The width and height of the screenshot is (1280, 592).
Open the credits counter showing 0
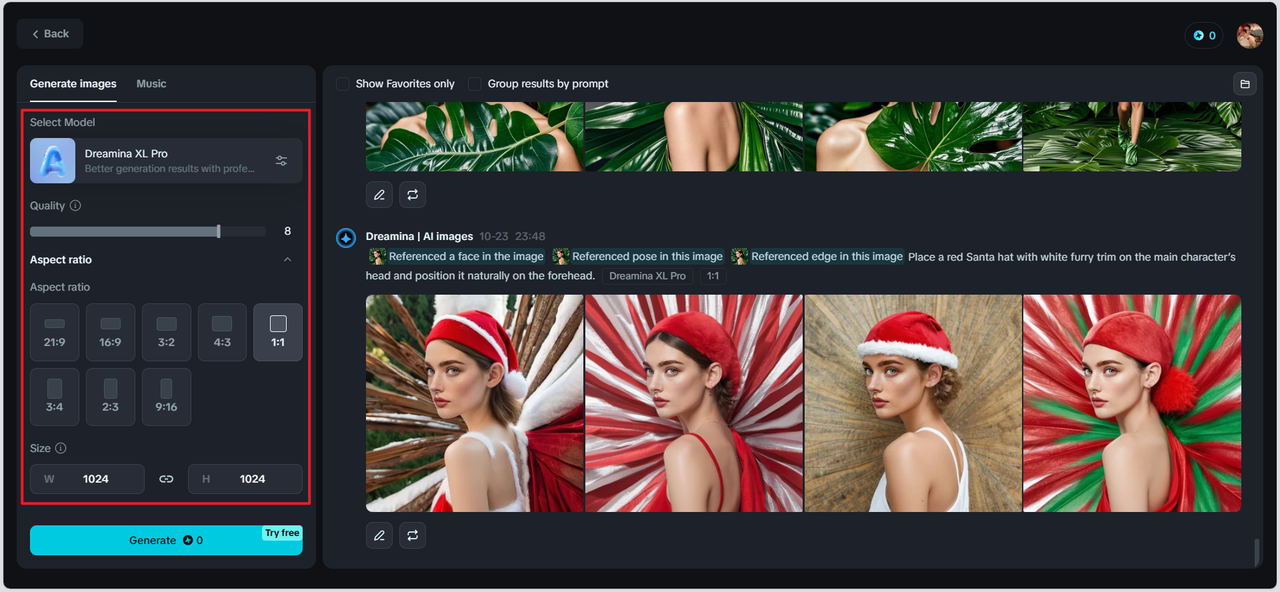(x=1203, y=35)
